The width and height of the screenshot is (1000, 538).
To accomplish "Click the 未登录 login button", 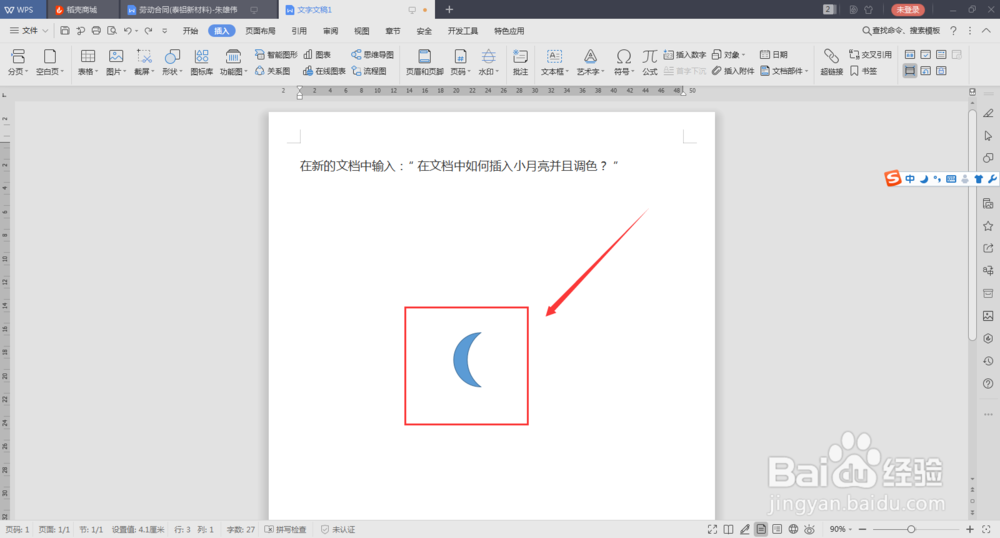I will tap(907, 10).
